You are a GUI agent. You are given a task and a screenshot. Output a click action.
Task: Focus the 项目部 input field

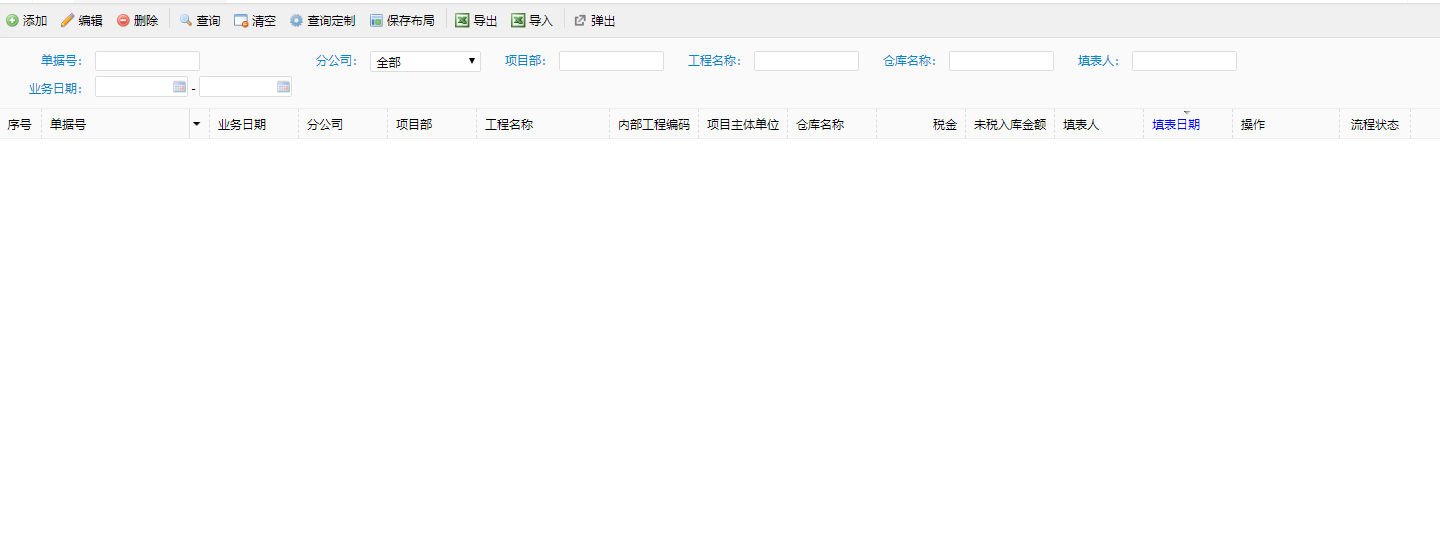tap(611, 61)
